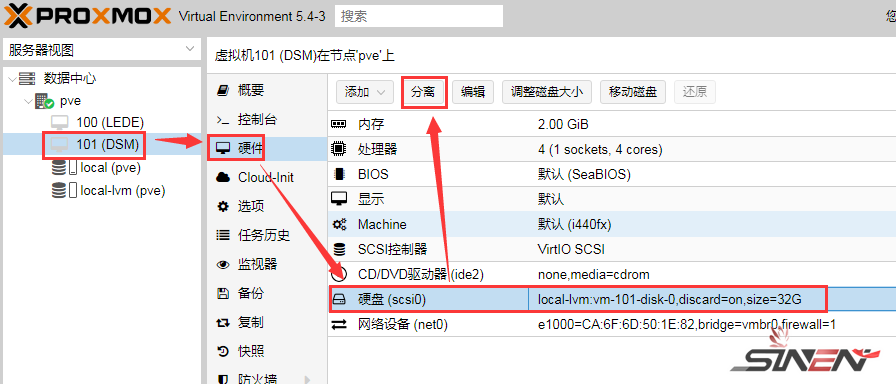896x384 pixels.
Task: Click the CPU chip icon of 处理器
Action: [339, 149]
